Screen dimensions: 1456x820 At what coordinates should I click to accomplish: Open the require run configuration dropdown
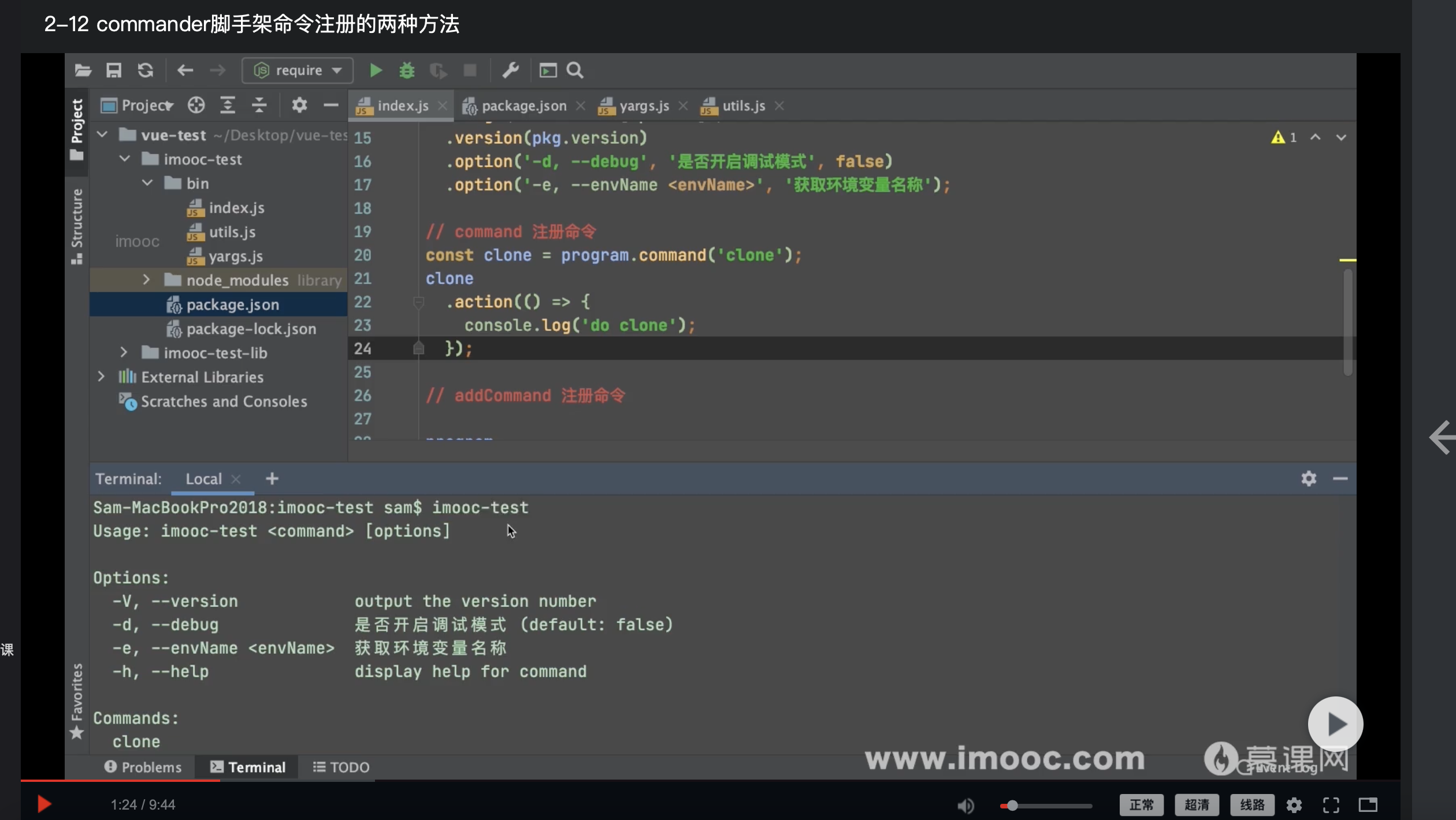click(x=298, y=70)
